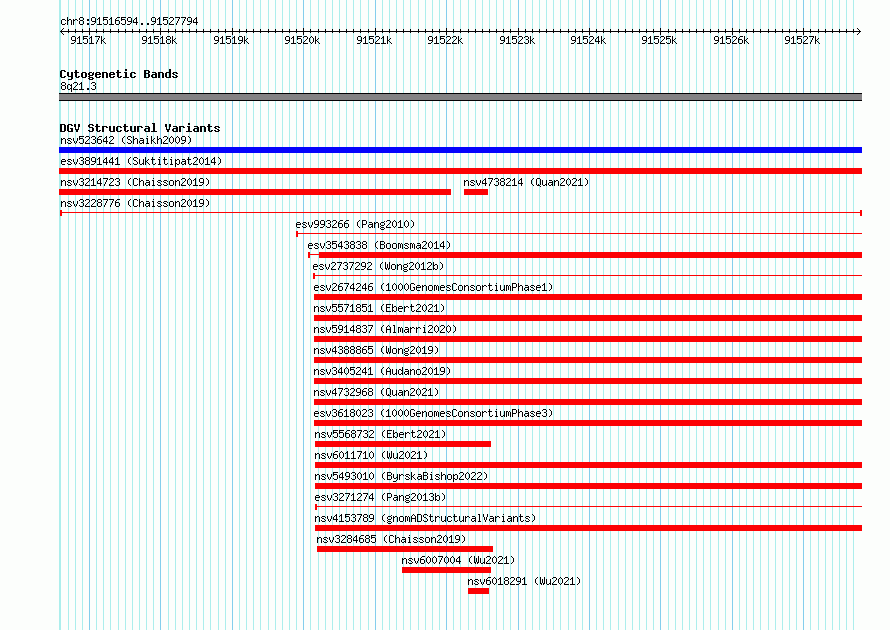This screenshot has height=630, width=890.
Task: Open nsv6018291 (Wu2021) variant label
Action: (524, 581)
